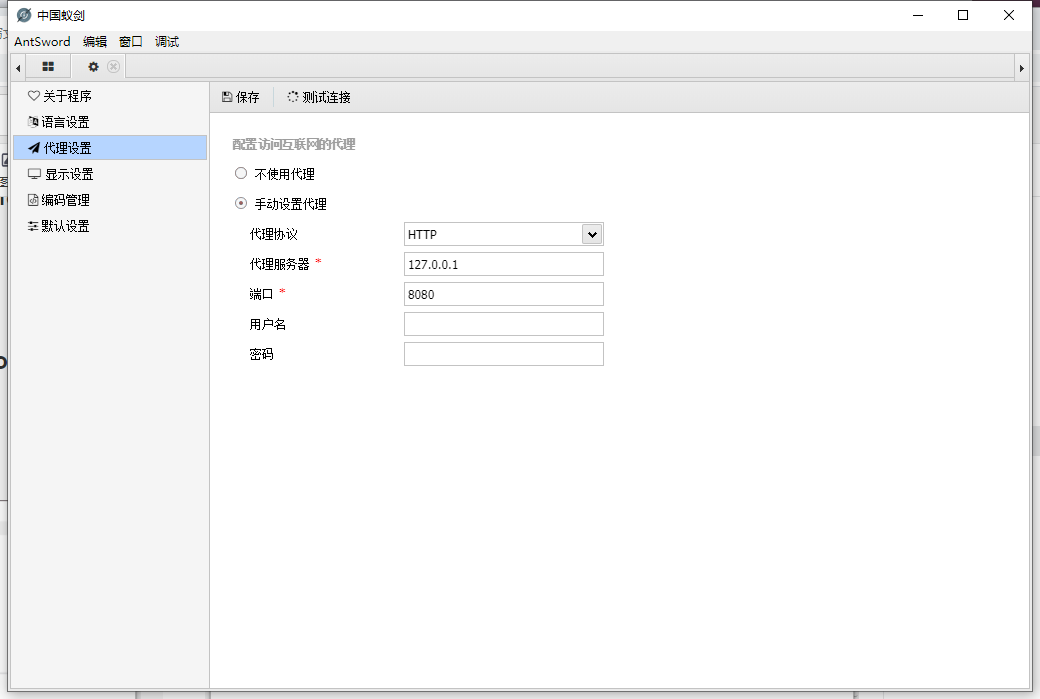Screen dimensions: 1040x699
Task: Click the monitor icon beside 显示设置
Action: pos(34,174)
